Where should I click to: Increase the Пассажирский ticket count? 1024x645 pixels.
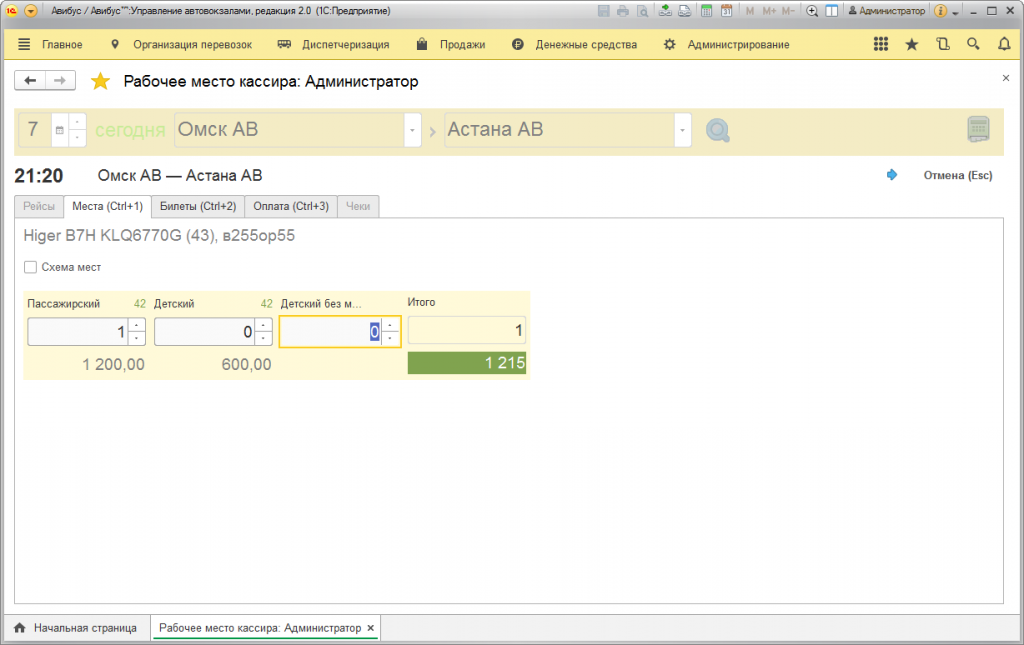click(137, 325)
